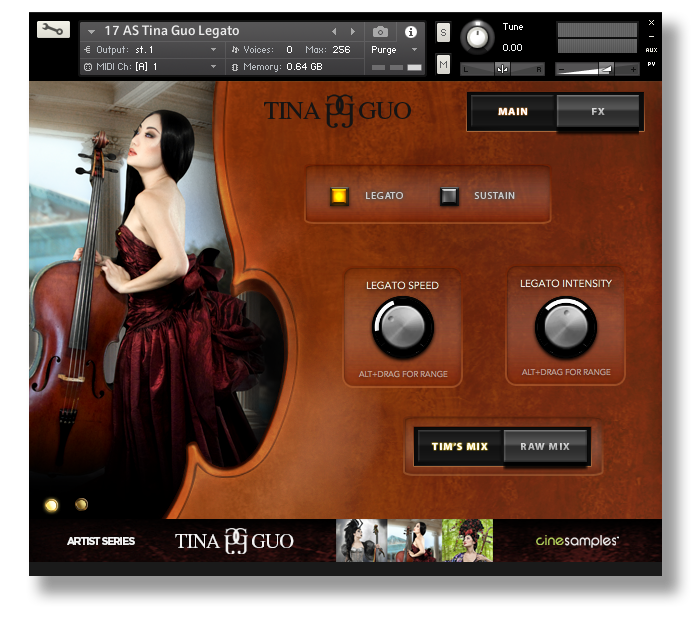This screenshot has width=693, height=624.
Task: Click the Voices count value 0
Action: pyautogui.click(x=289, y=49)
